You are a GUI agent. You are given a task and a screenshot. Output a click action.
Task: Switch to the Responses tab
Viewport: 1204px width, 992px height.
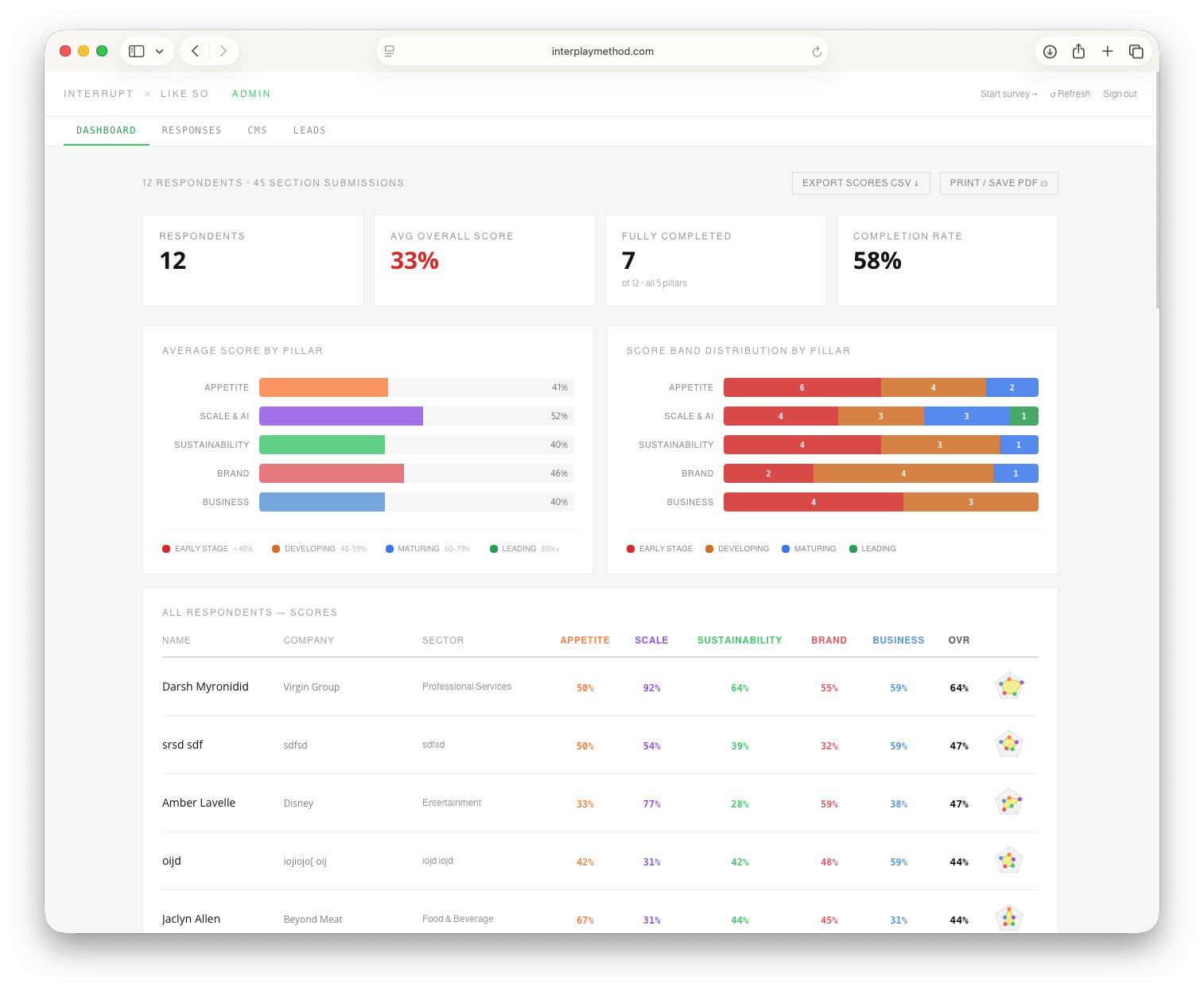(x=192, y=130)
